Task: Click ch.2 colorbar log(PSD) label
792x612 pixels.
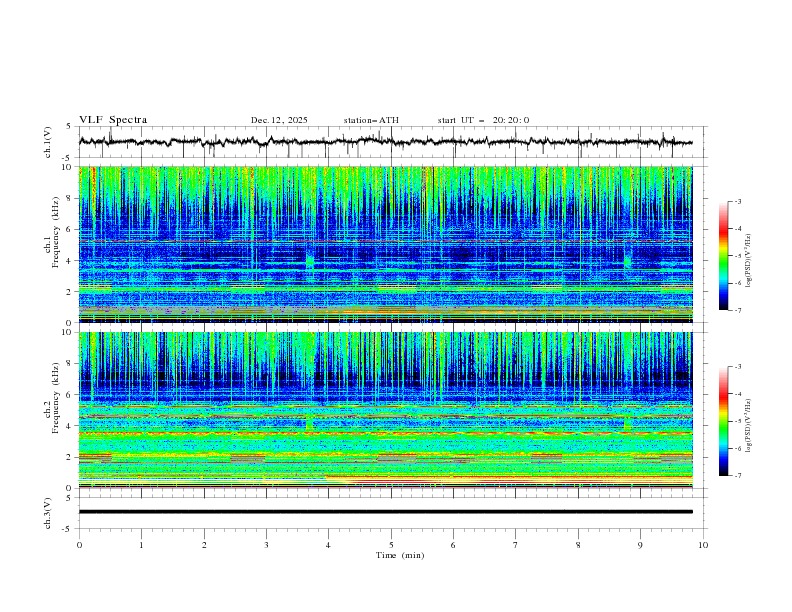Action: coord(749,425)
